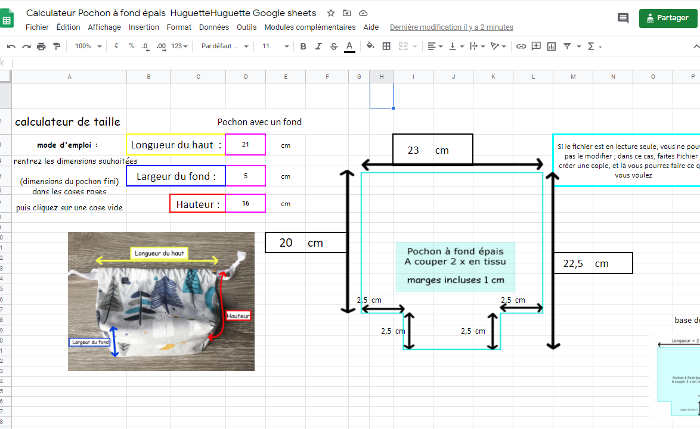Open the text color picker
This screenshot has height=429, width=700.
click(x=350, y=46)
